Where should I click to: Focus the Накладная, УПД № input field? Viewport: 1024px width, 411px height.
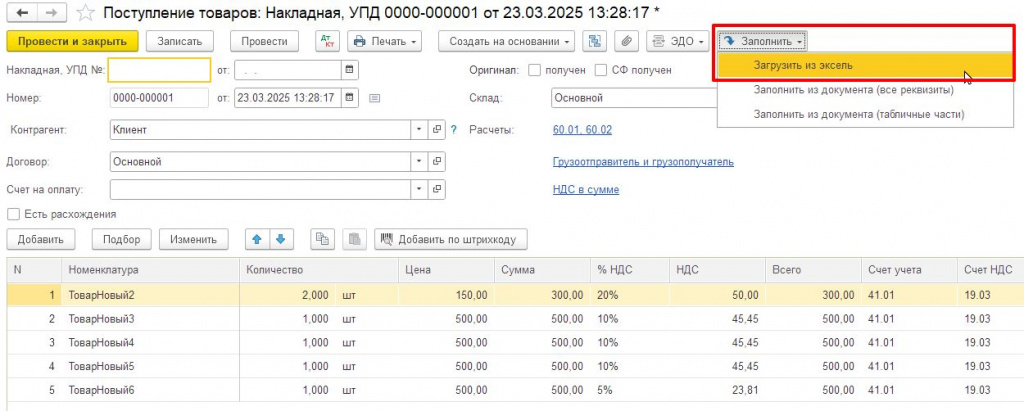click(x=159, y=69)
